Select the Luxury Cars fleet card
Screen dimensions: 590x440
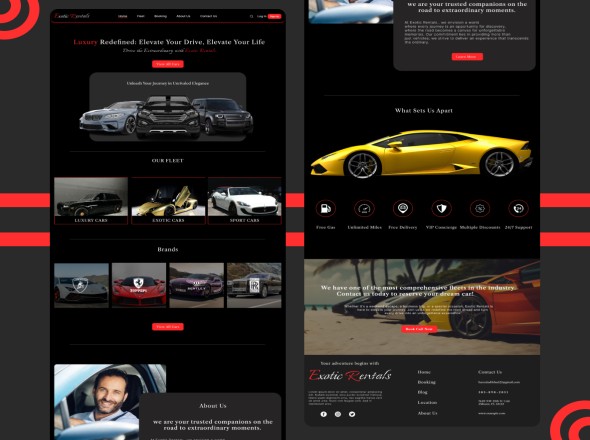coord(91,201)
